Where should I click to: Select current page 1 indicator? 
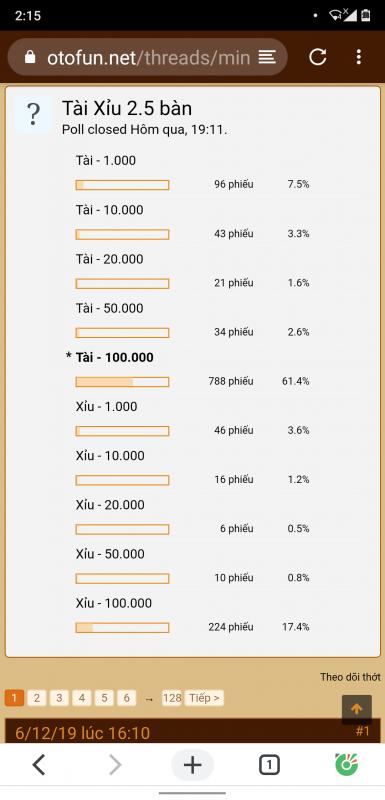coord(14,698)
